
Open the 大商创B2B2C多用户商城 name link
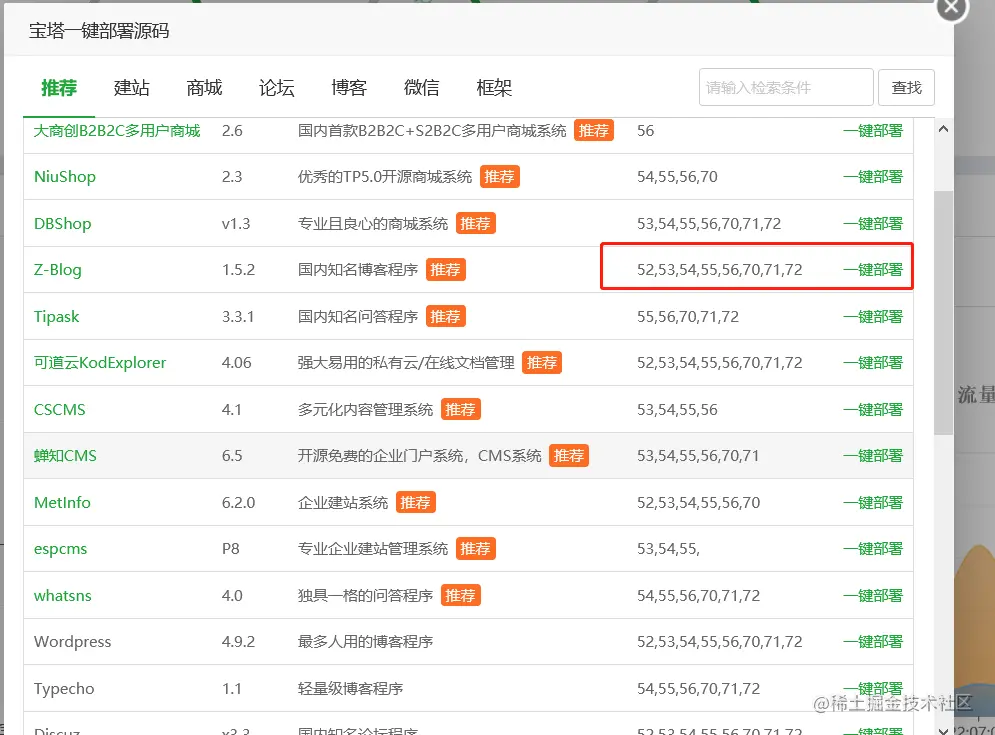click(x=117, y=131)
